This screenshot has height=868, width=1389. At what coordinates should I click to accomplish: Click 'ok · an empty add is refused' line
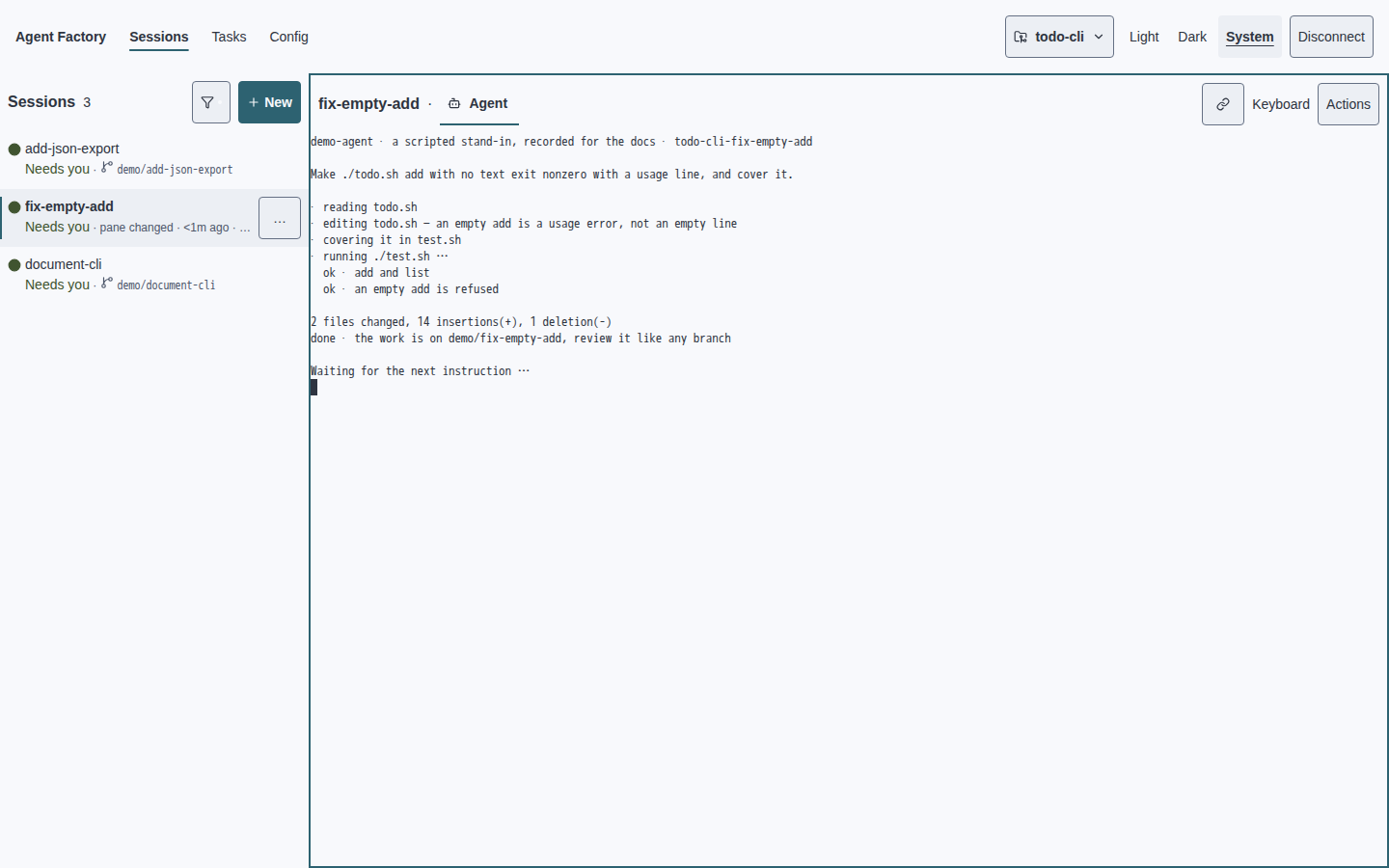(411, 289)
